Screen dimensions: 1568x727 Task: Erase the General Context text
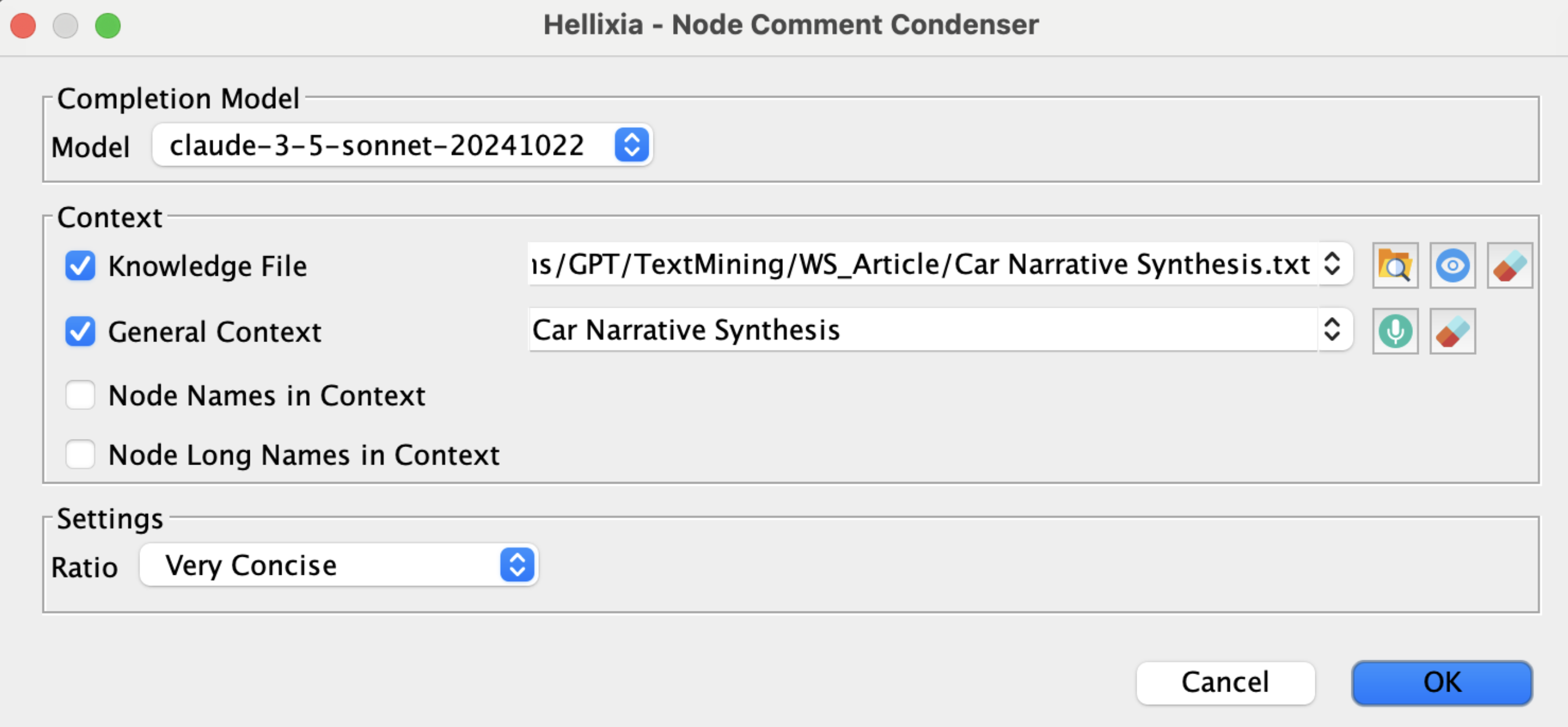tap(1452, 332)
